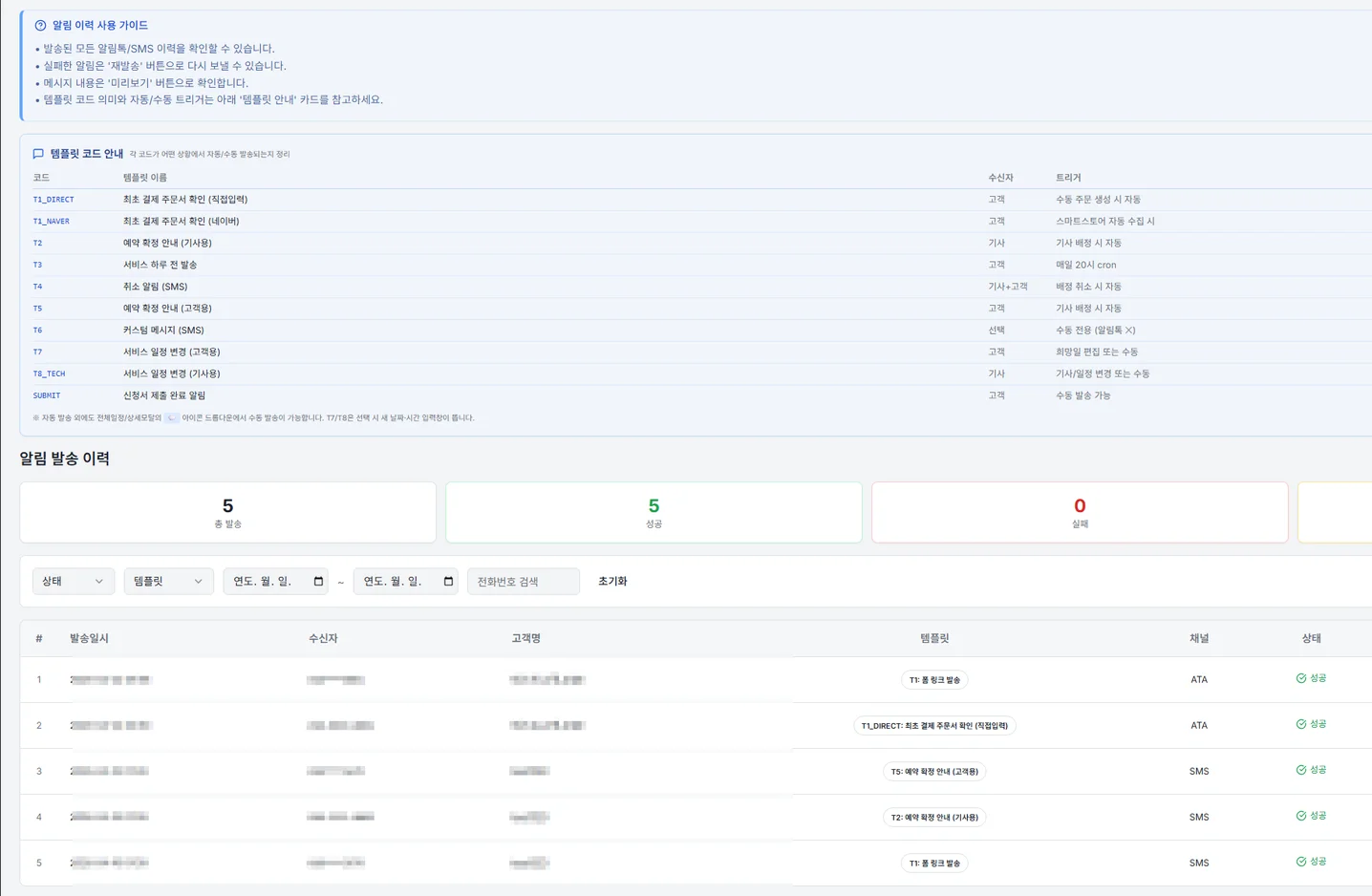This screenshot has width=1372, height=896.
Task: Select the 총 발송 summary card
Action: [227, 512]
